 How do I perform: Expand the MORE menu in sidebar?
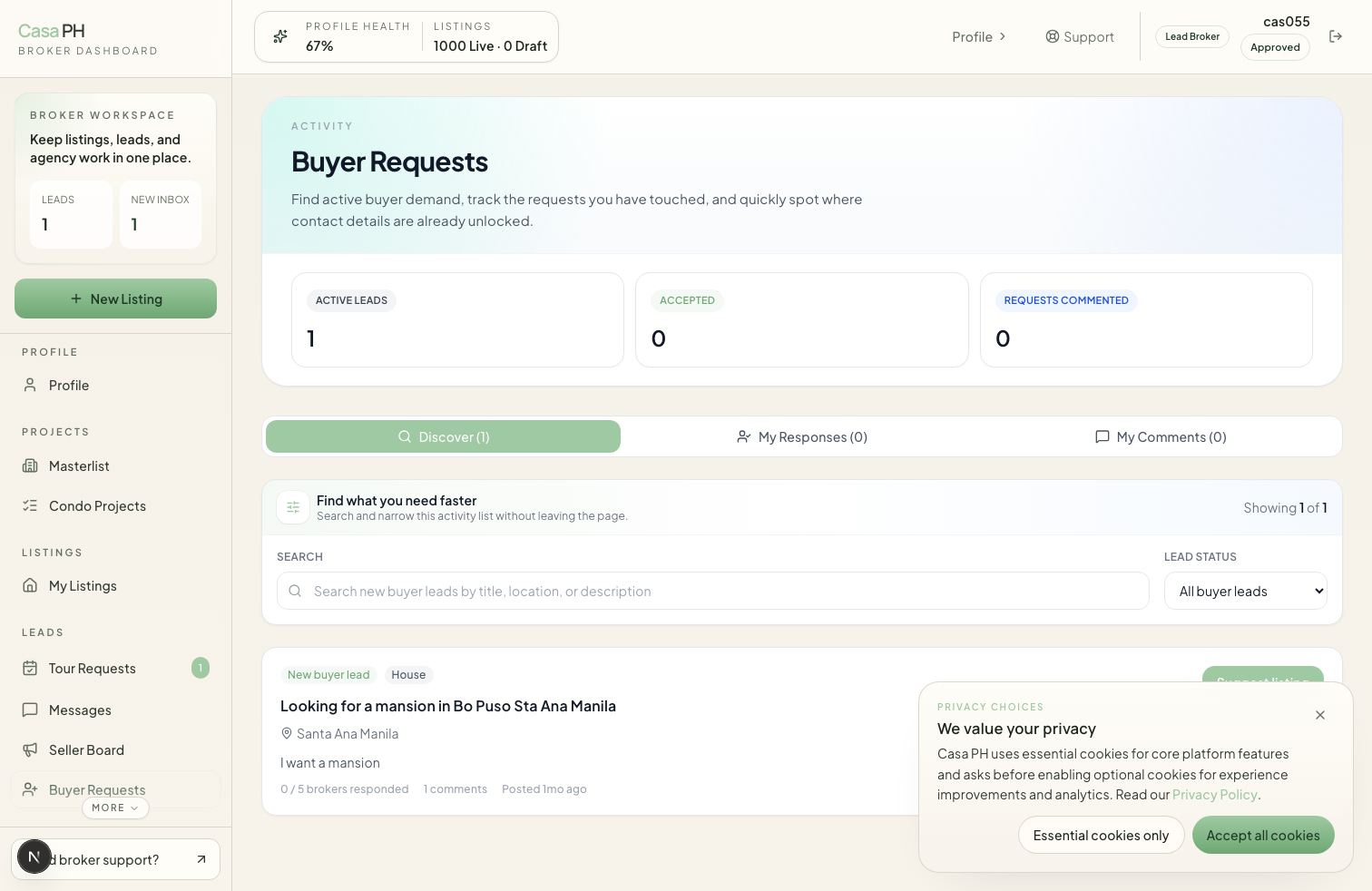[x=115, y=808]
